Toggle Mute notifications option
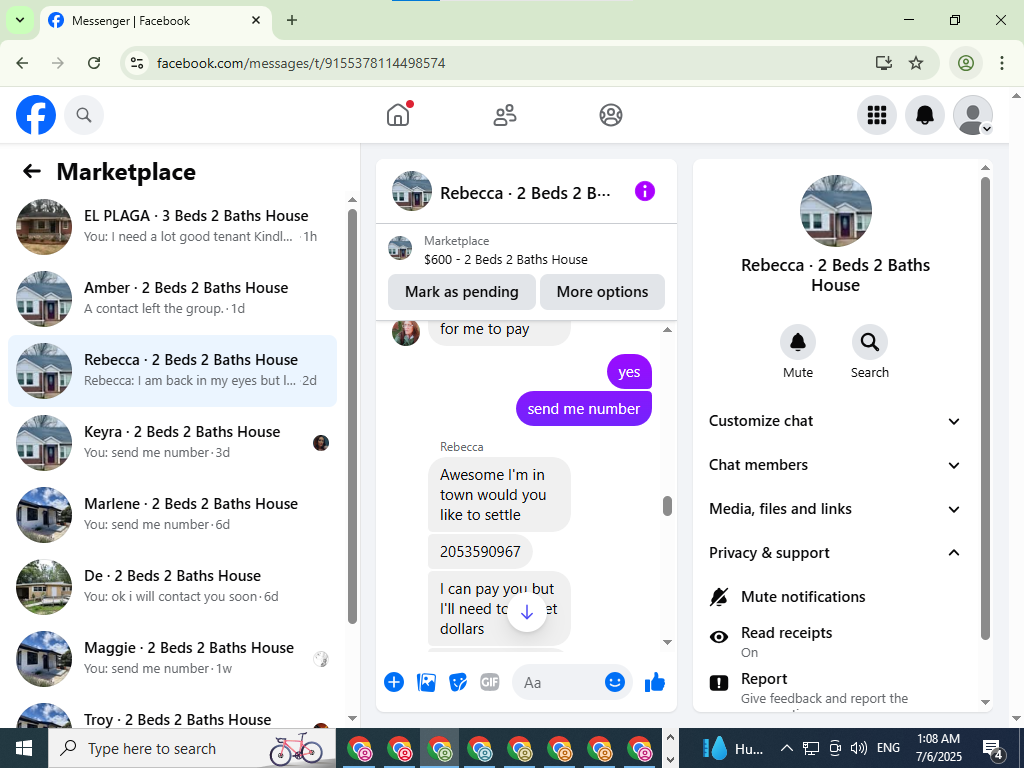 point(836,597)
